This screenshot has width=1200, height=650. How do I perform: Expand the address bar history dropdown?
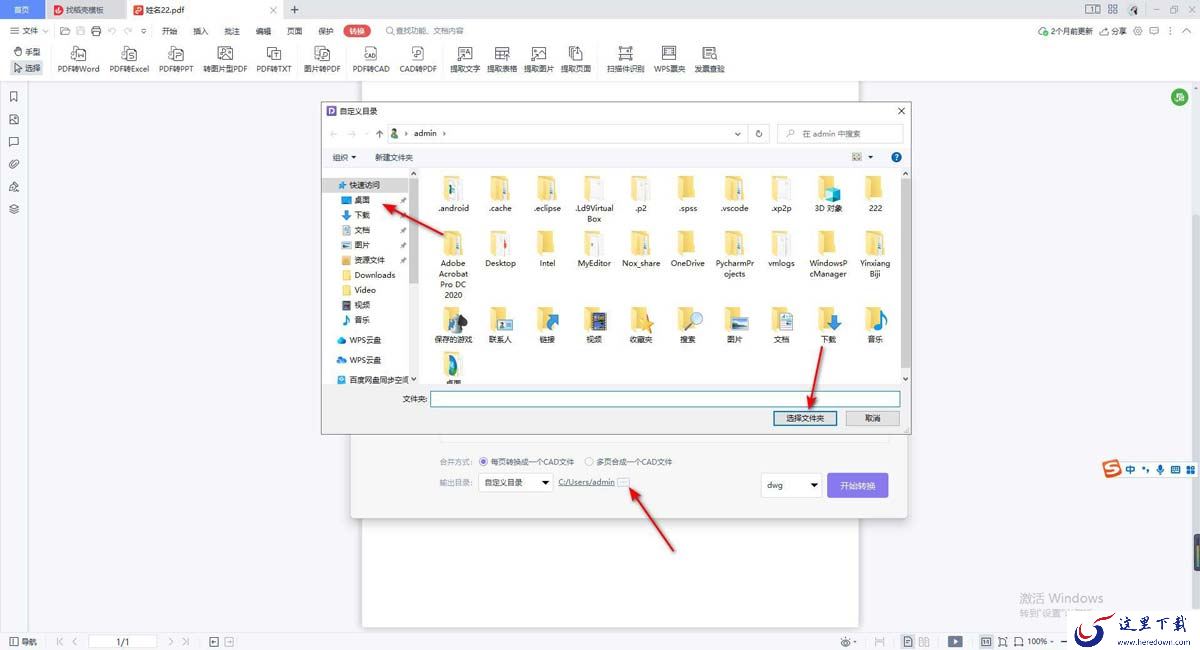(x=738, y=133)
